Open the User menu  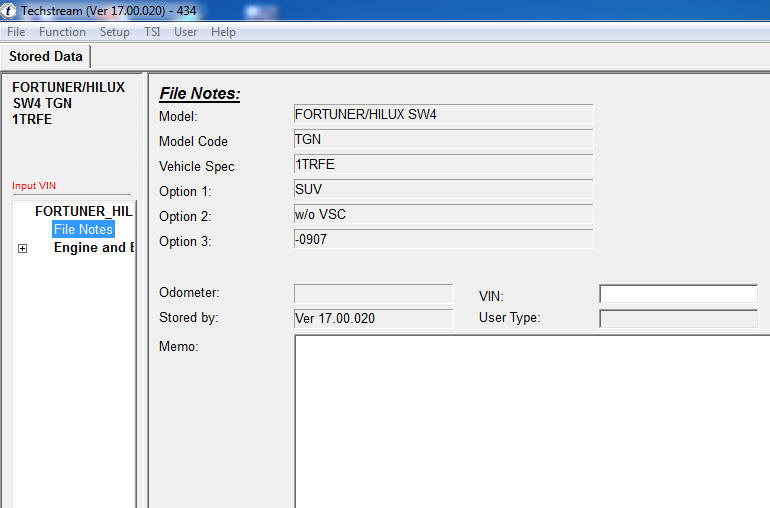click(186, 32)
